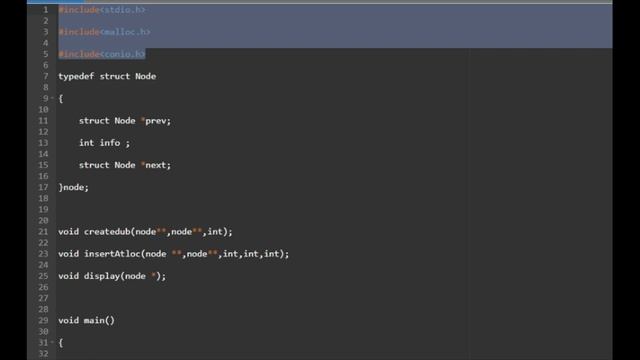
Task: Click the 'void display(node *);' line
Action: point(112,276)
